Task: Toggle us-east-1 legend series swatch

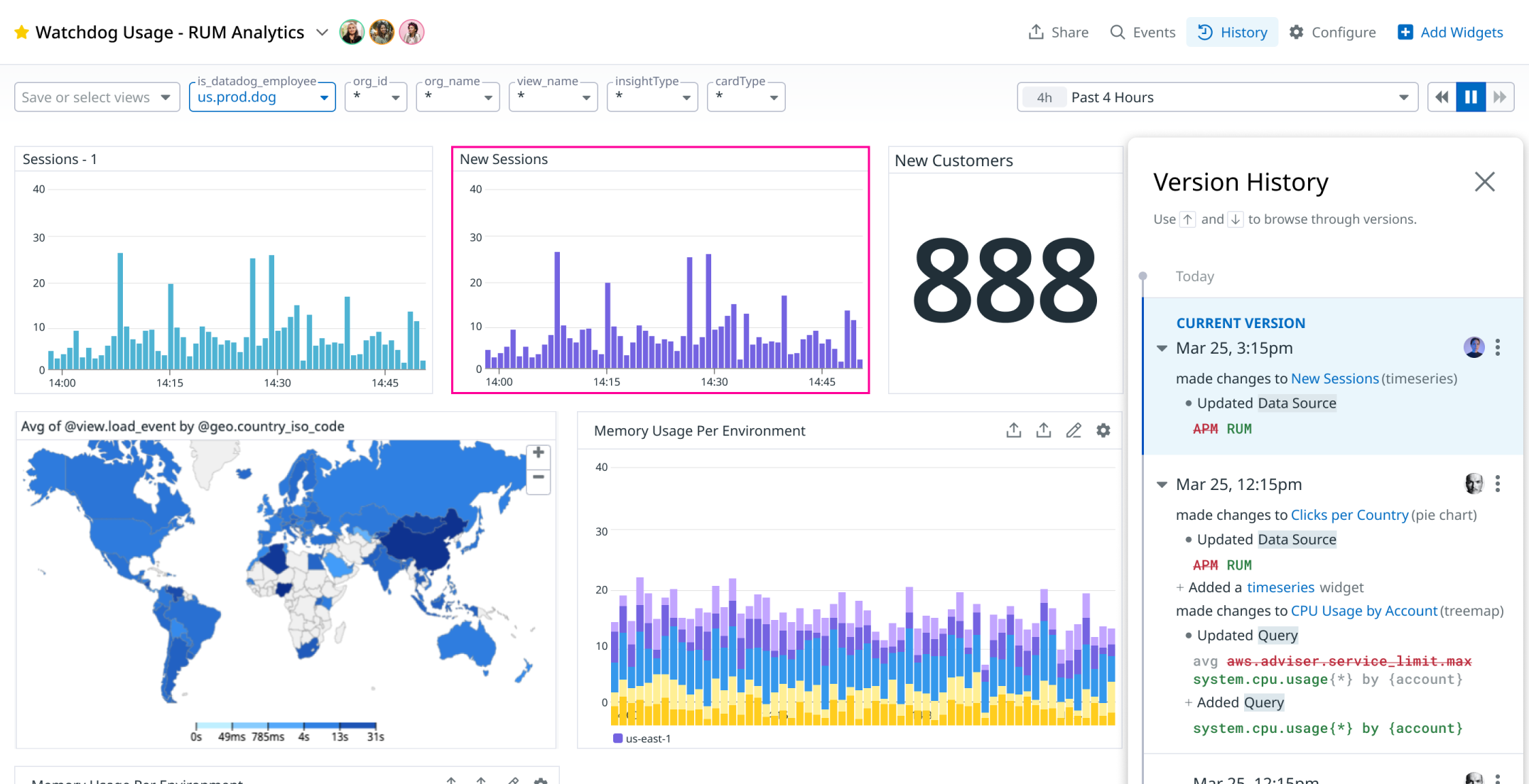Action: click(617, 739)
